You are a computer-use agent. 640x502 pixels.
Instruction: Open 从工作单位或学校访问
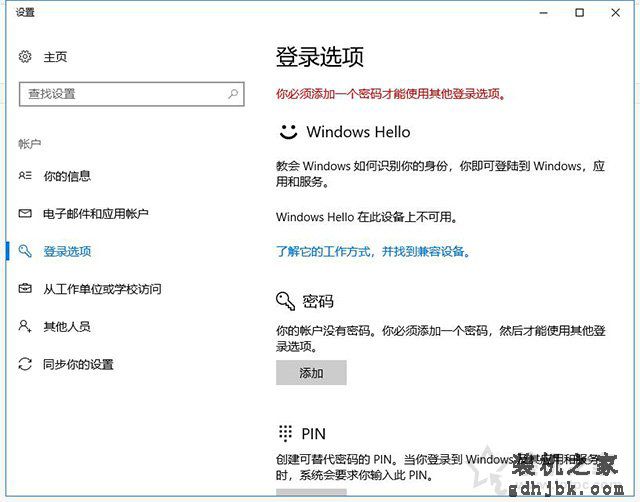pyautogui.click(x=102, y=289)
